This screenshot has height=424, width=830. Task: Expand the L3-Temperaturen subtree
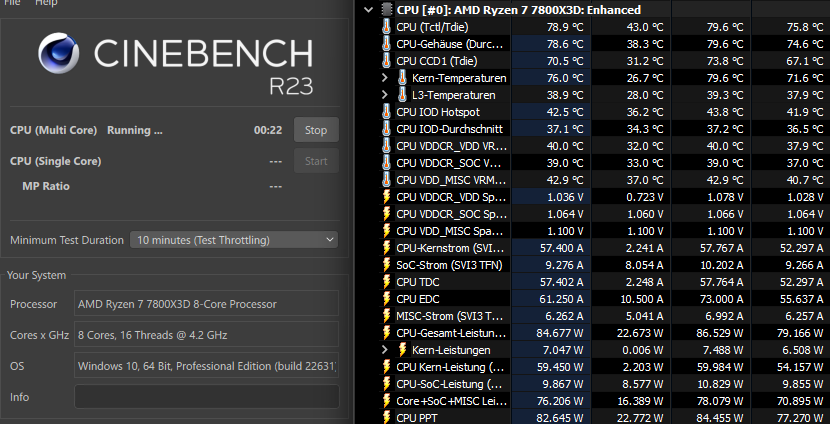coord(385,95)
